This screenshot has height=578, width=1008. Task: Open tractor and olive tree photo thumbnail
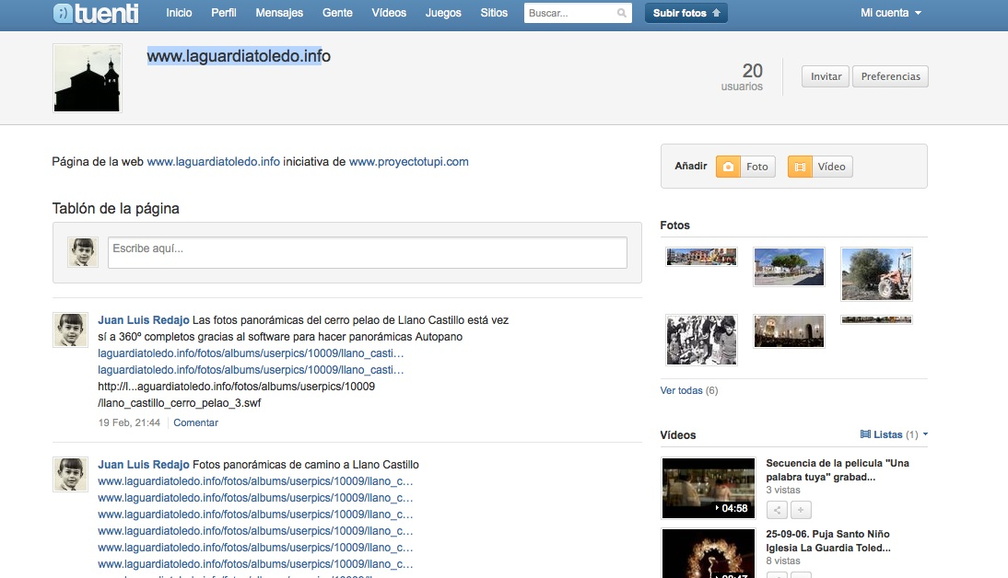(876, 274)
